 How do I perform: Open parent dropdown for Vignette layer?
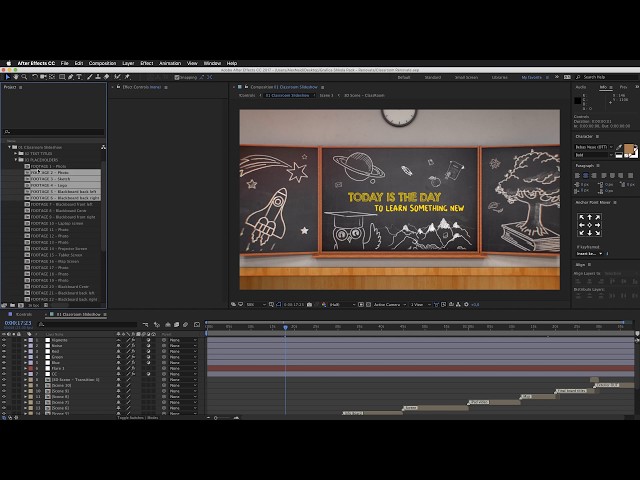(x=183, y=340)
